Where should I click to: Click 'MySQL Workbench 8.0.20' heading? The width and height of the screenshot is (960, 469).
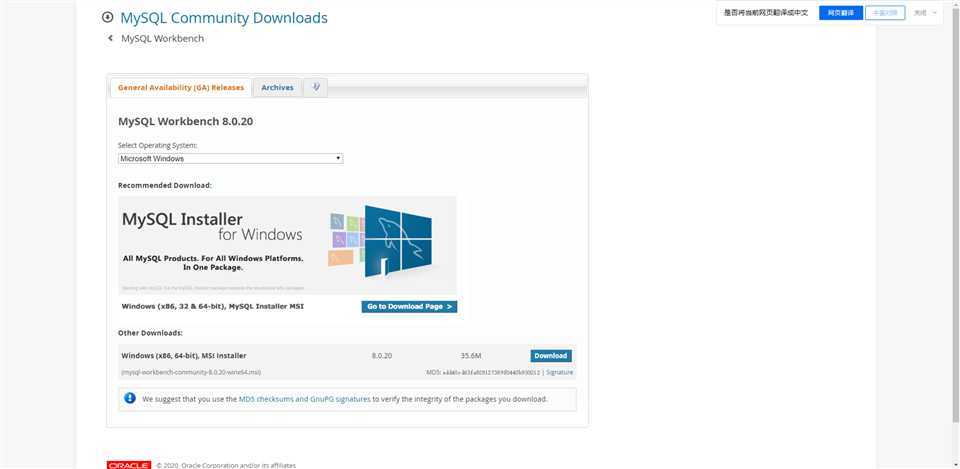pyautogui.click(x=186, y=121)
